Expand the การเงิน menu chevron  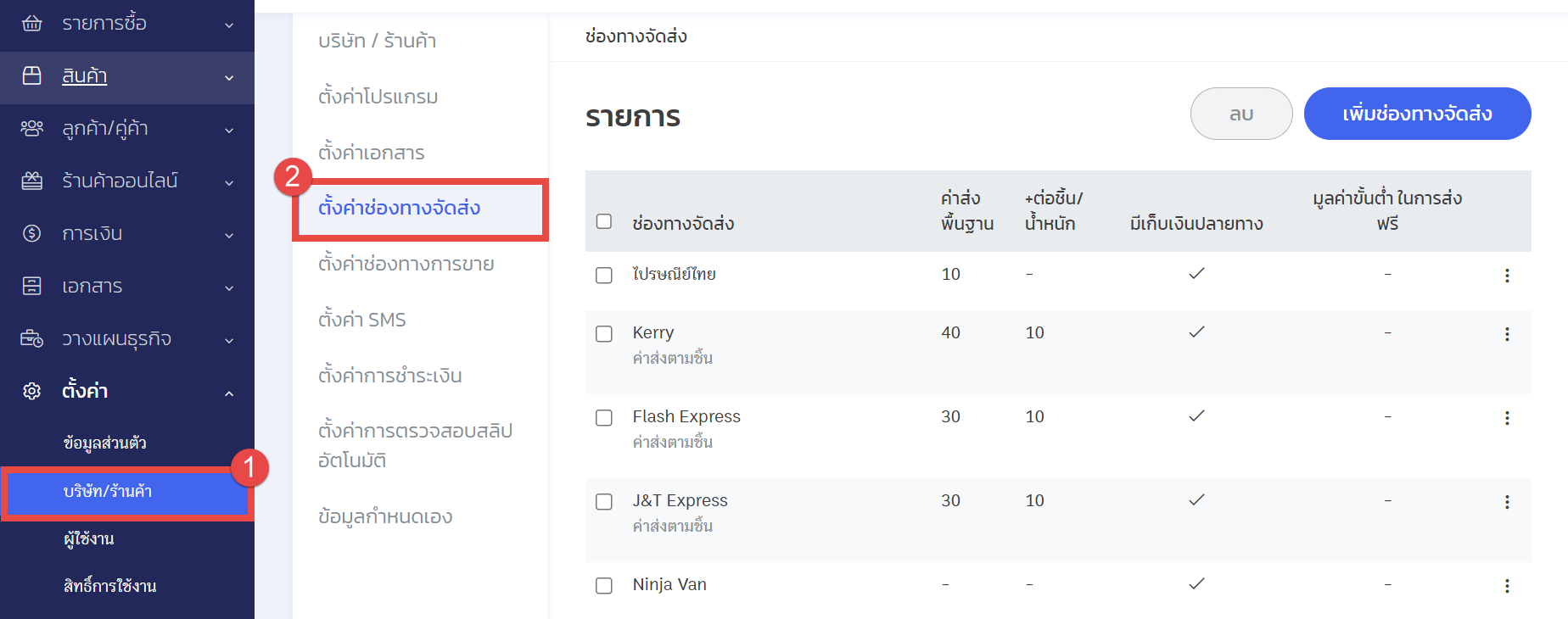point(229,236)
